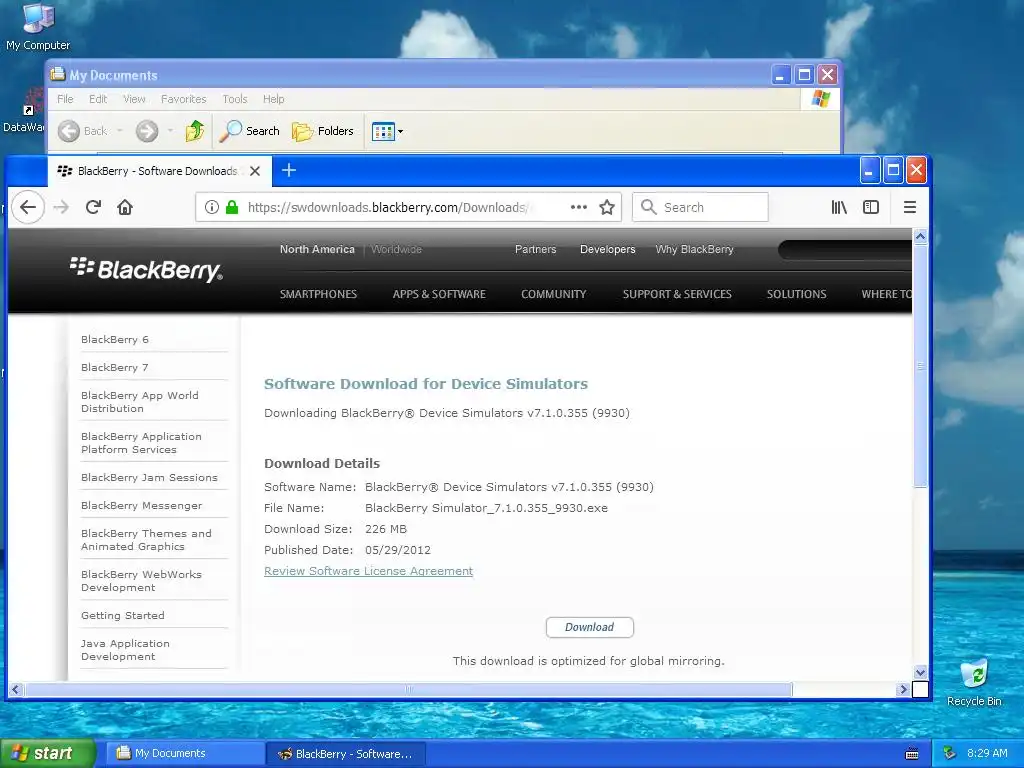Open Why BlackBerry link

[694, 249]
